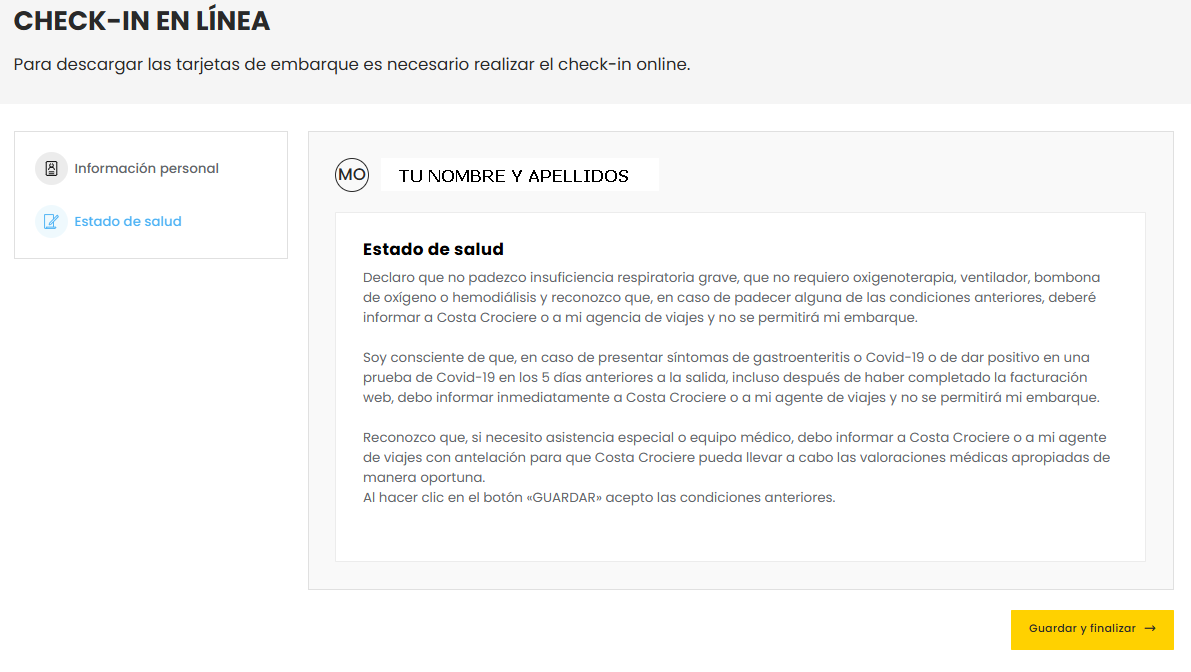Click the MO initials avatar circle
1191x672 pixels.
(x=352, y=175)
